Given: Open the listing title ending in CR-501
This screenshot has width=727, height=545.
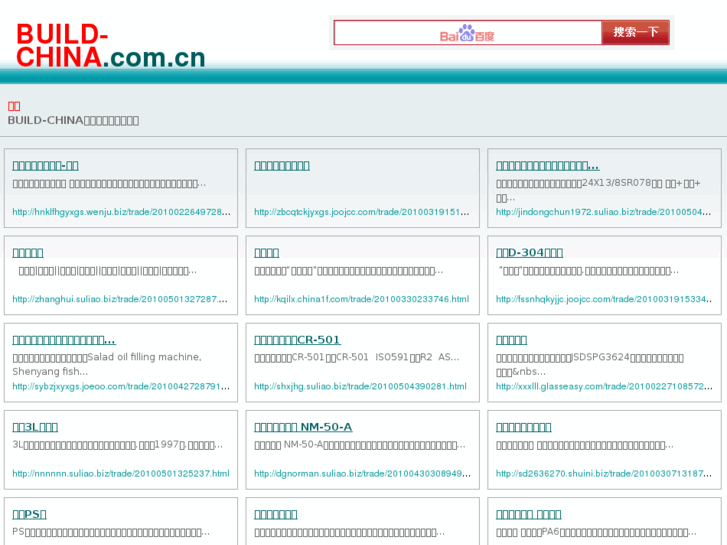Looking at the screenshot, I should [297, 340].
